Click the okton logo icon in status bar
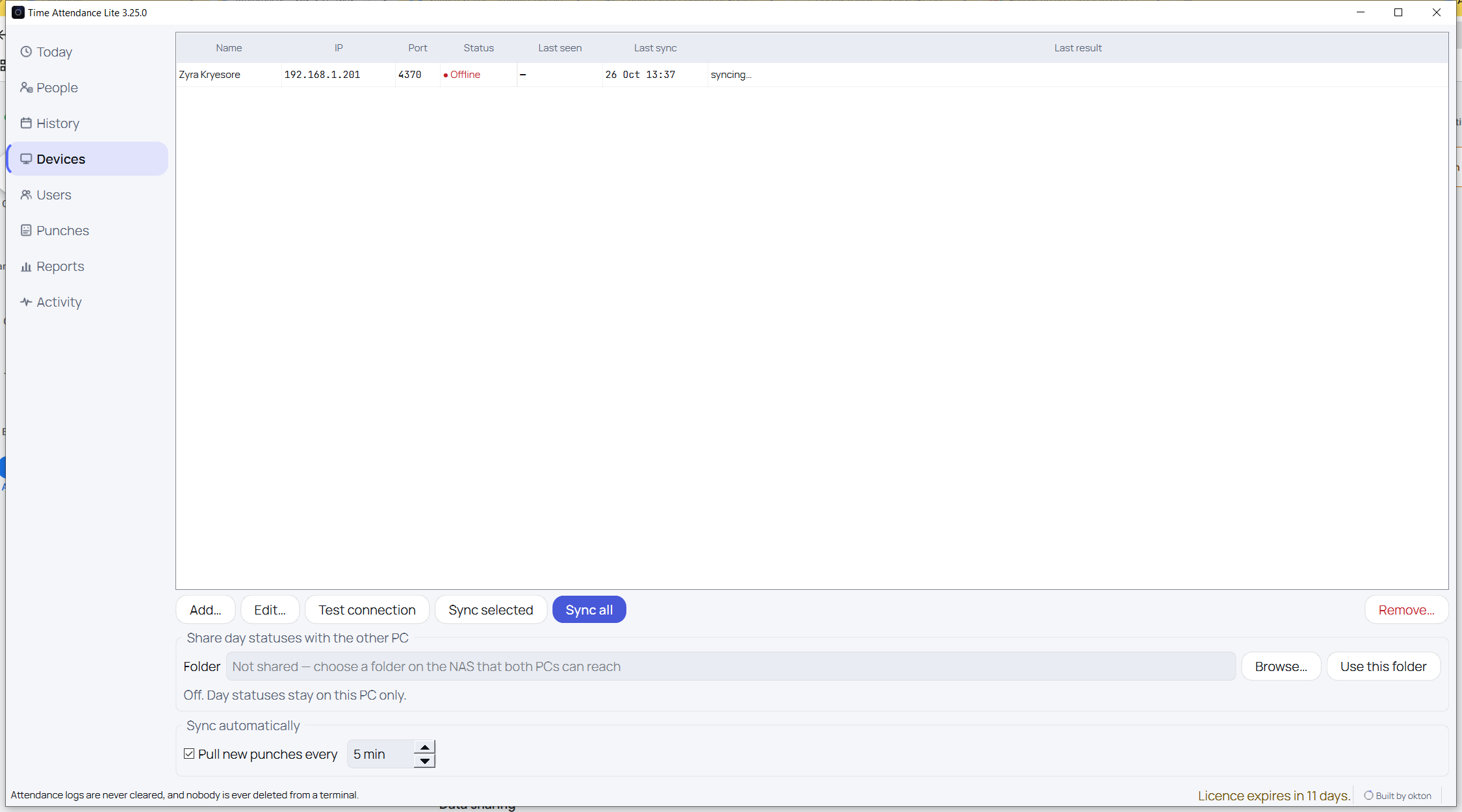 1368,796
